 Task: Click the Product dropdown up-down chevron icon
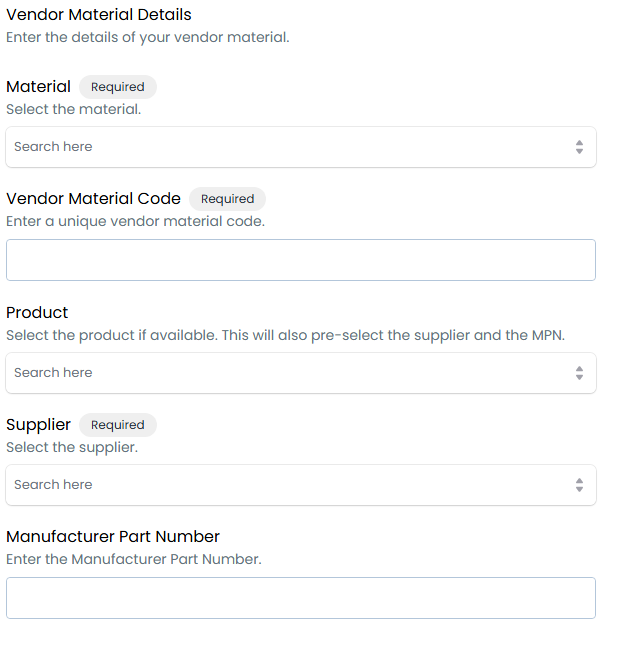pos(579,373)
